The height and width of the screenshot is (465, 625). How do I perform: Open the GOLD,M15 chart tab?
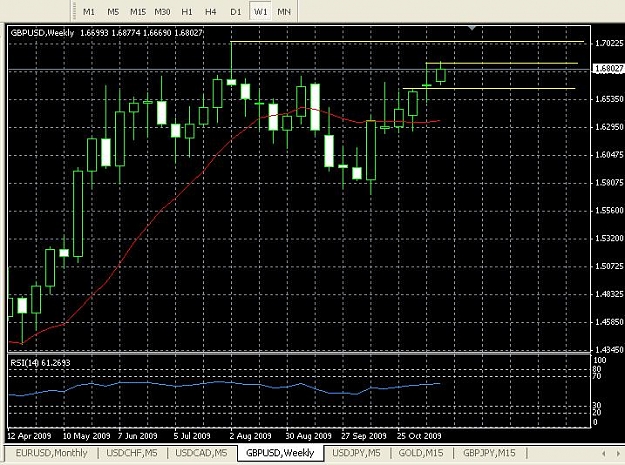point(421,453)
